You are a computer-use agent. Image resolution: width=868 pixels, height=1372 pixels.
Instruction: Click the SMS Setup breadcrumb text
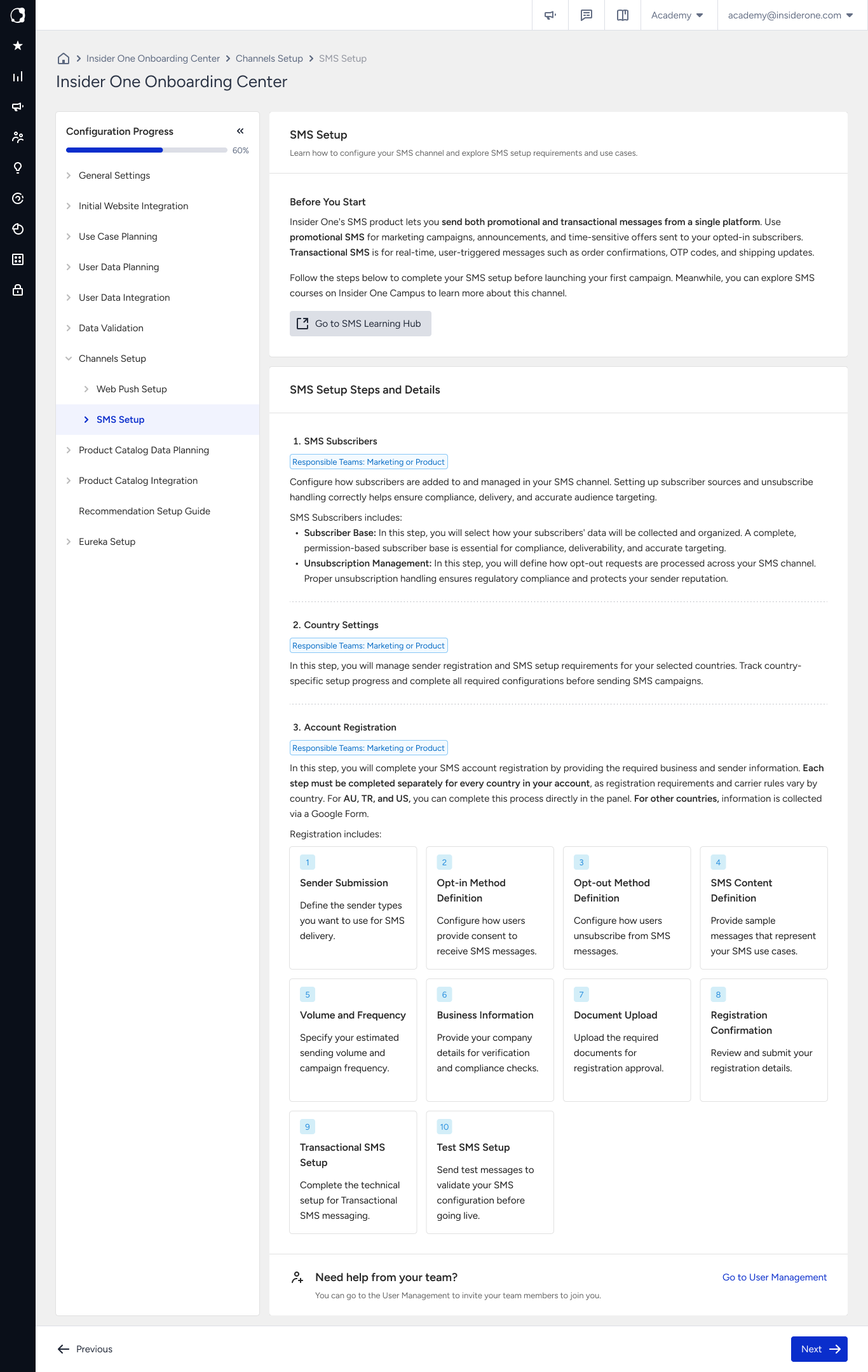click(x=343, y=58)
